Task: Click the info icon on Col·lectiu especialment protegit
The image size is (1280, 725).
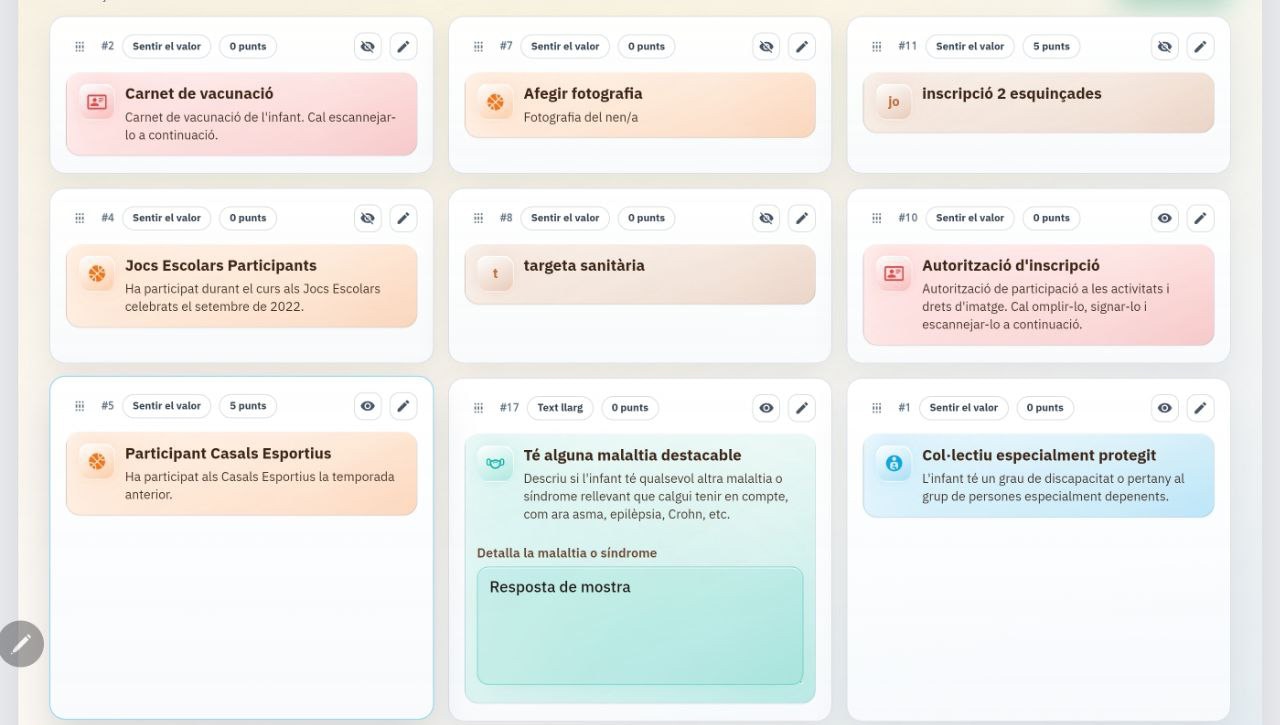Action: coord(892,462)
